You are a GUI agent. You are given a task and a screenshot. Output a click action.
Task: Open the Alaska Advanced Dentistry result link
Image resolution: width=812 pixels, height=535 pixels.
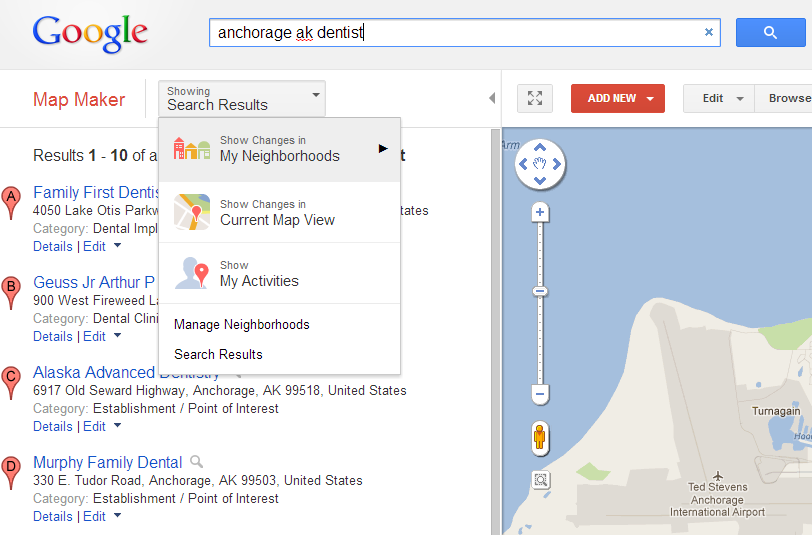tap(126, 372)
